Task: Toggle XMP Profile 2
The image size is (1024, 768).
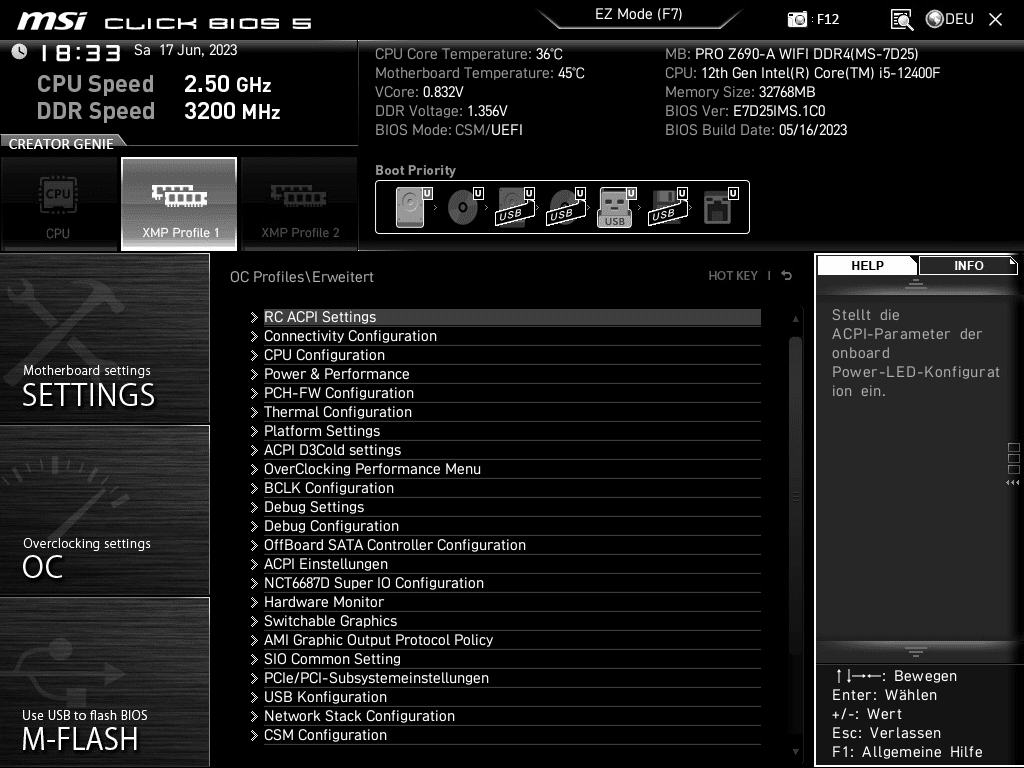Action: [x=300, y=204]
